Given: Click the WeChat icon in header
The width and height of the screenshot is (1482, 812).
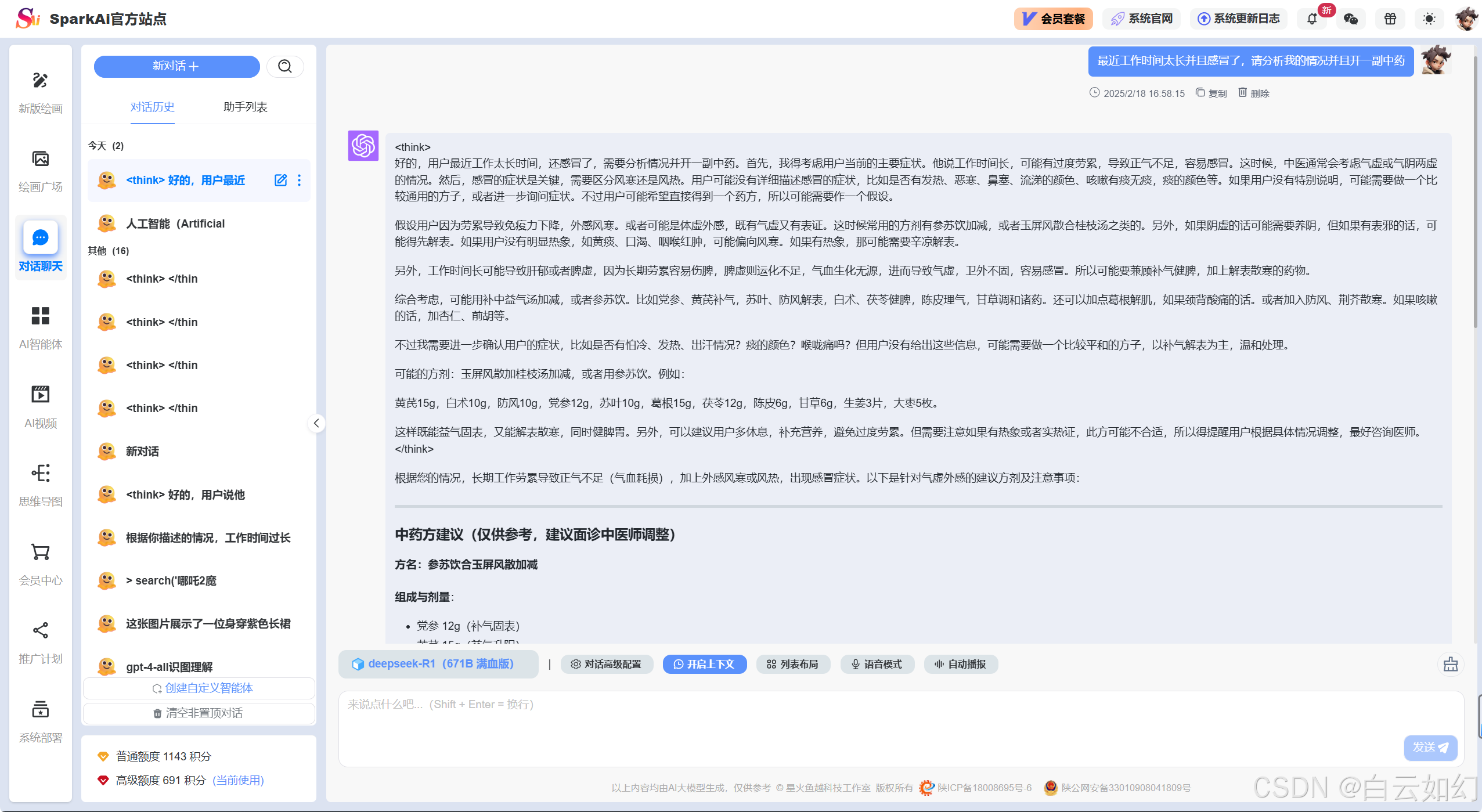Looking at the screenshot, I should point(1351,19).
